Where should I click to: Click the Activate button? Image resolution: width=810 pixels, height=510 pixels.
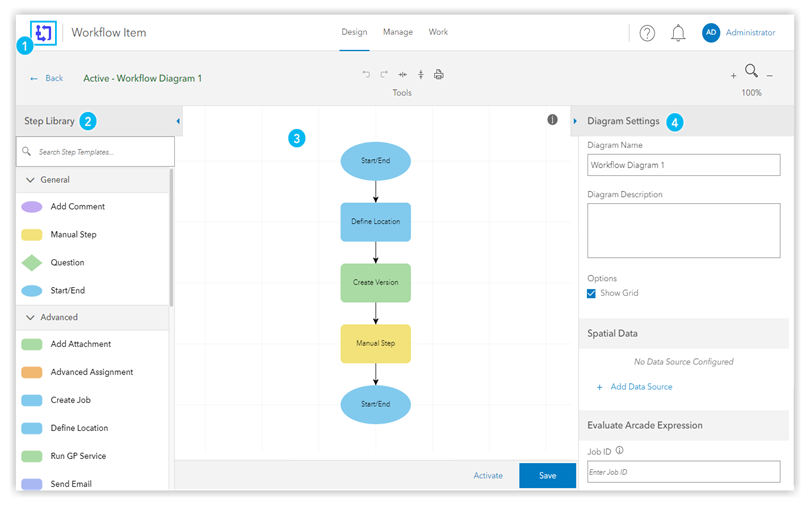click(488, 475)
